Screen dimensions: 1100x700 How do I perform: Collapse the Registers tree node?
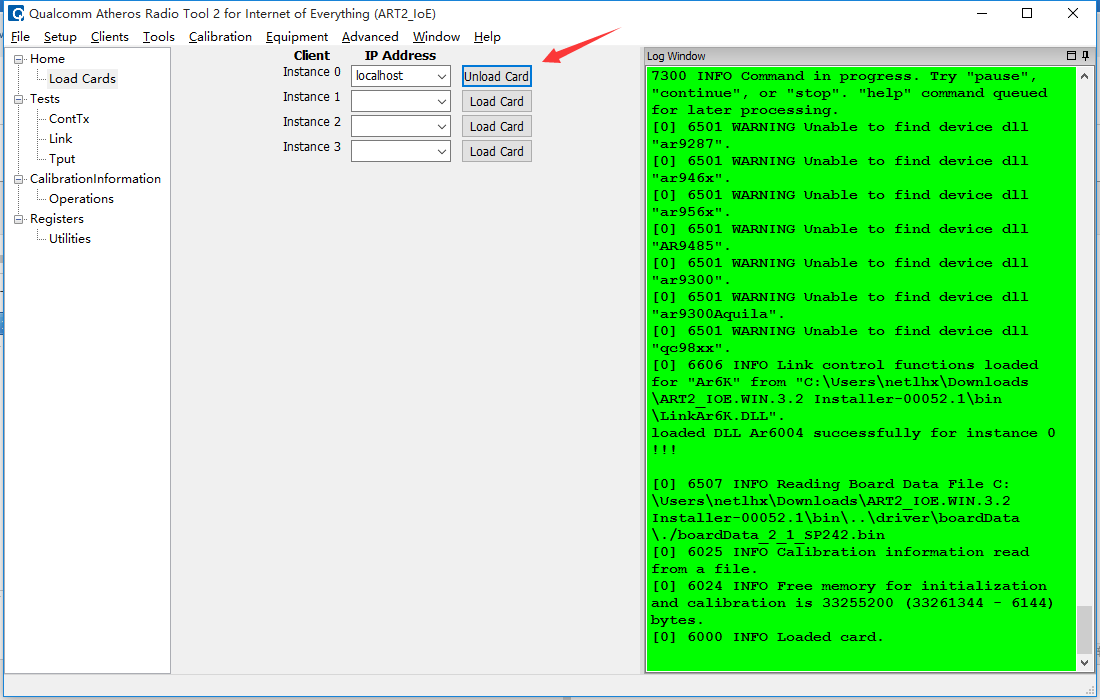point(18,219)
